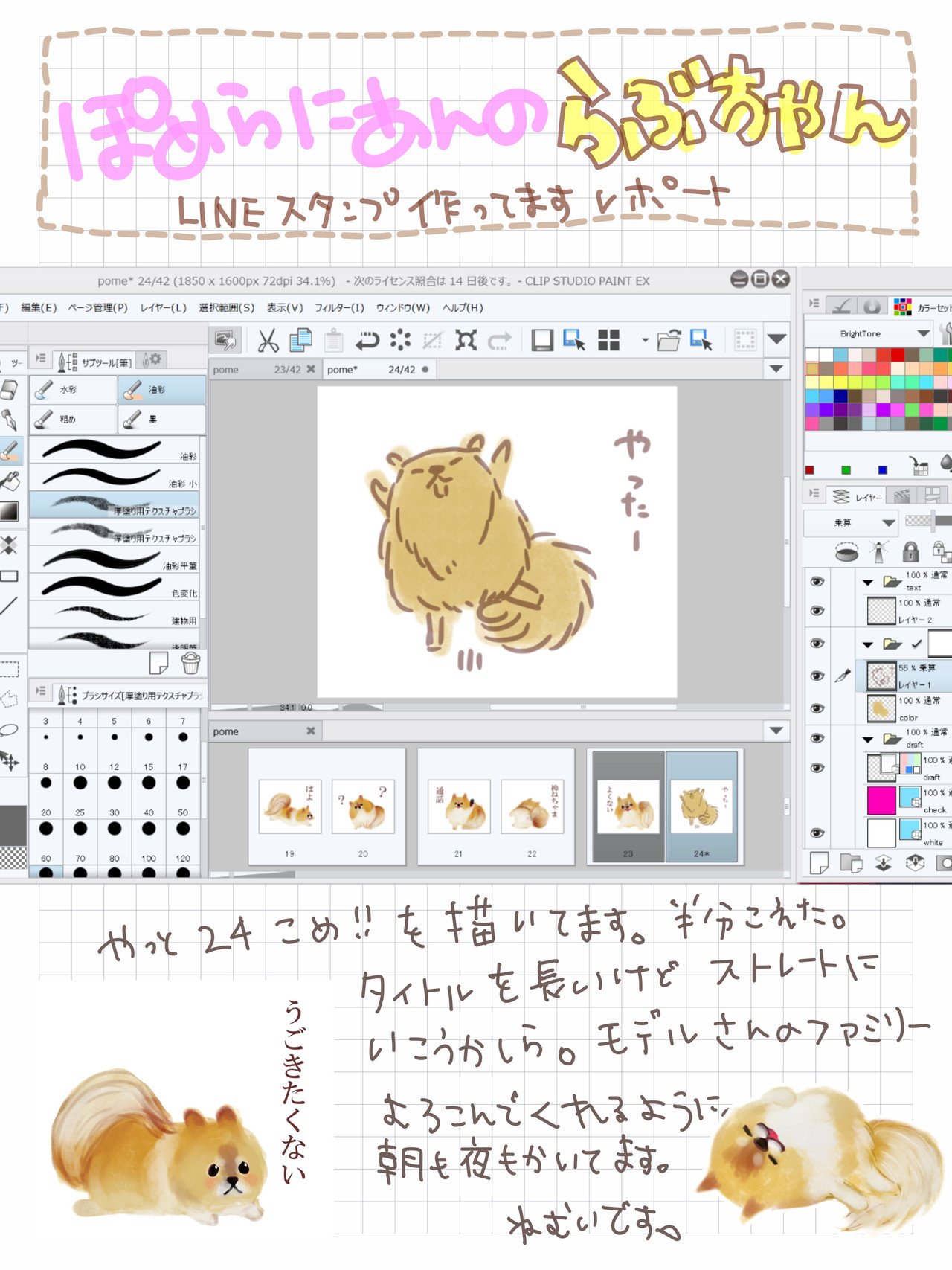This screenshot has width=952, height=1270.
Task: Switch to the レイヤー panel tab
Action: pyautogui.click(x=857, y=496)
